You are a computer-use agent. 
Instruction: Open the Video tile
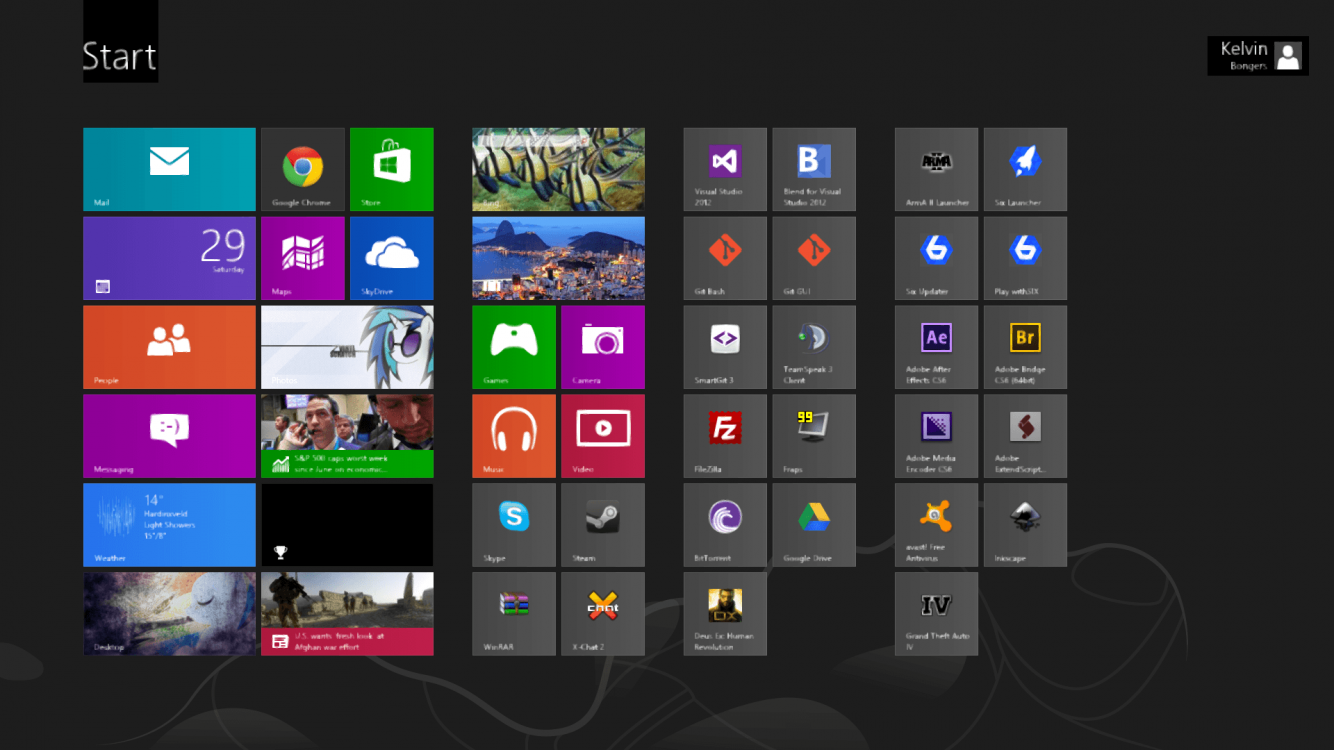pos(602,436)
